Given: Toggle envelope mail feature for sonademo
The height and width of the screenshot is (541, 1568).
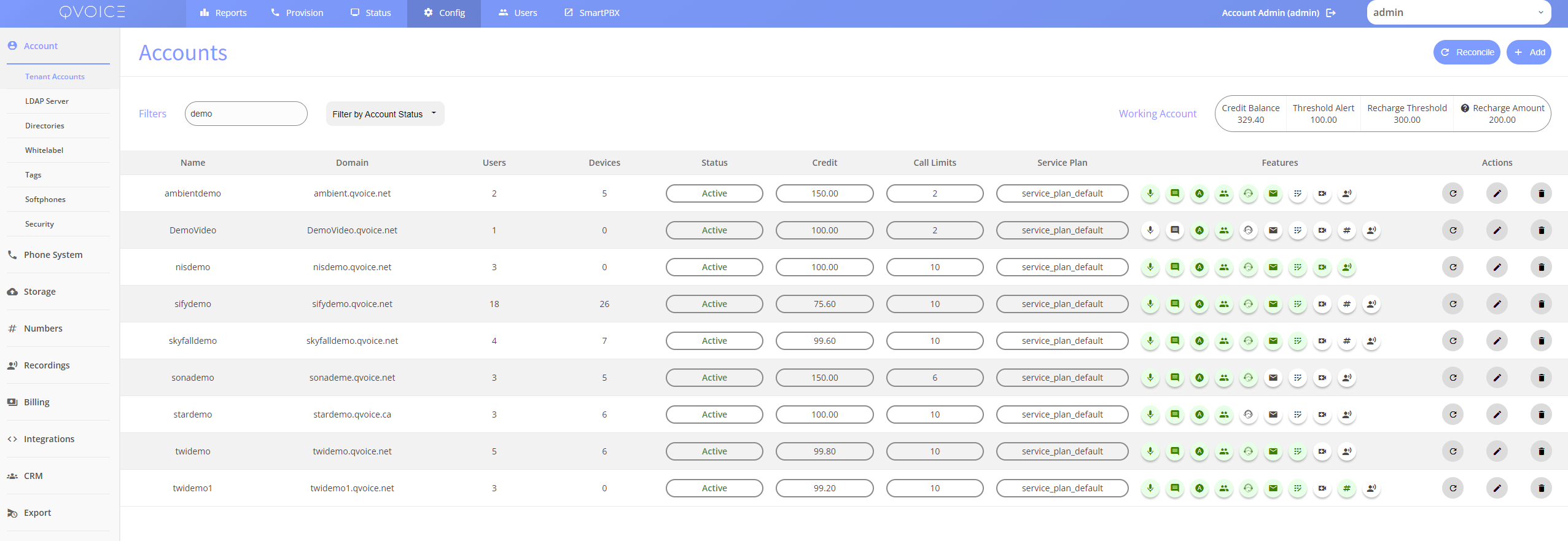Looking at the screenshot, I should (x=1273, y=378).
